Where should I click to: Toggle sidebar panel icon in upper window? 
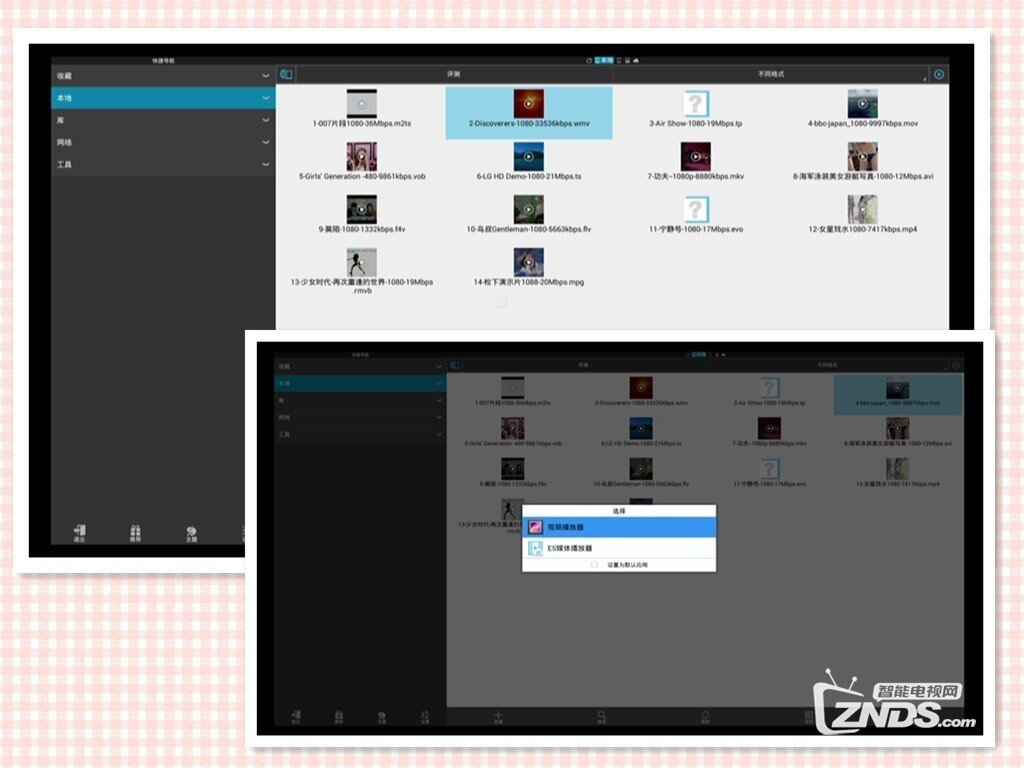point(286,74)
